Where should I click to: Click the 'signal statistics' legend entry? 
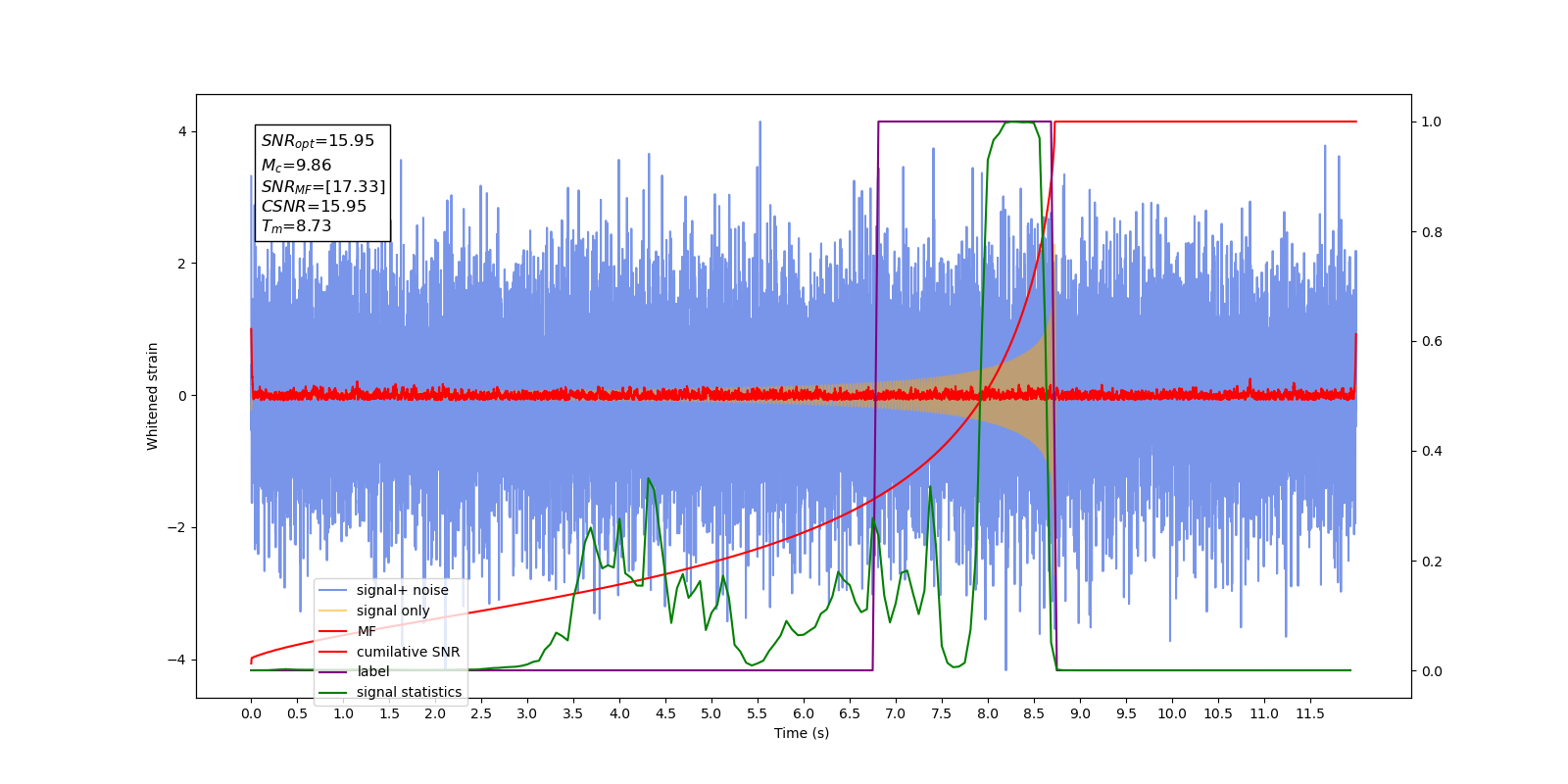click(x=390, y=692)
